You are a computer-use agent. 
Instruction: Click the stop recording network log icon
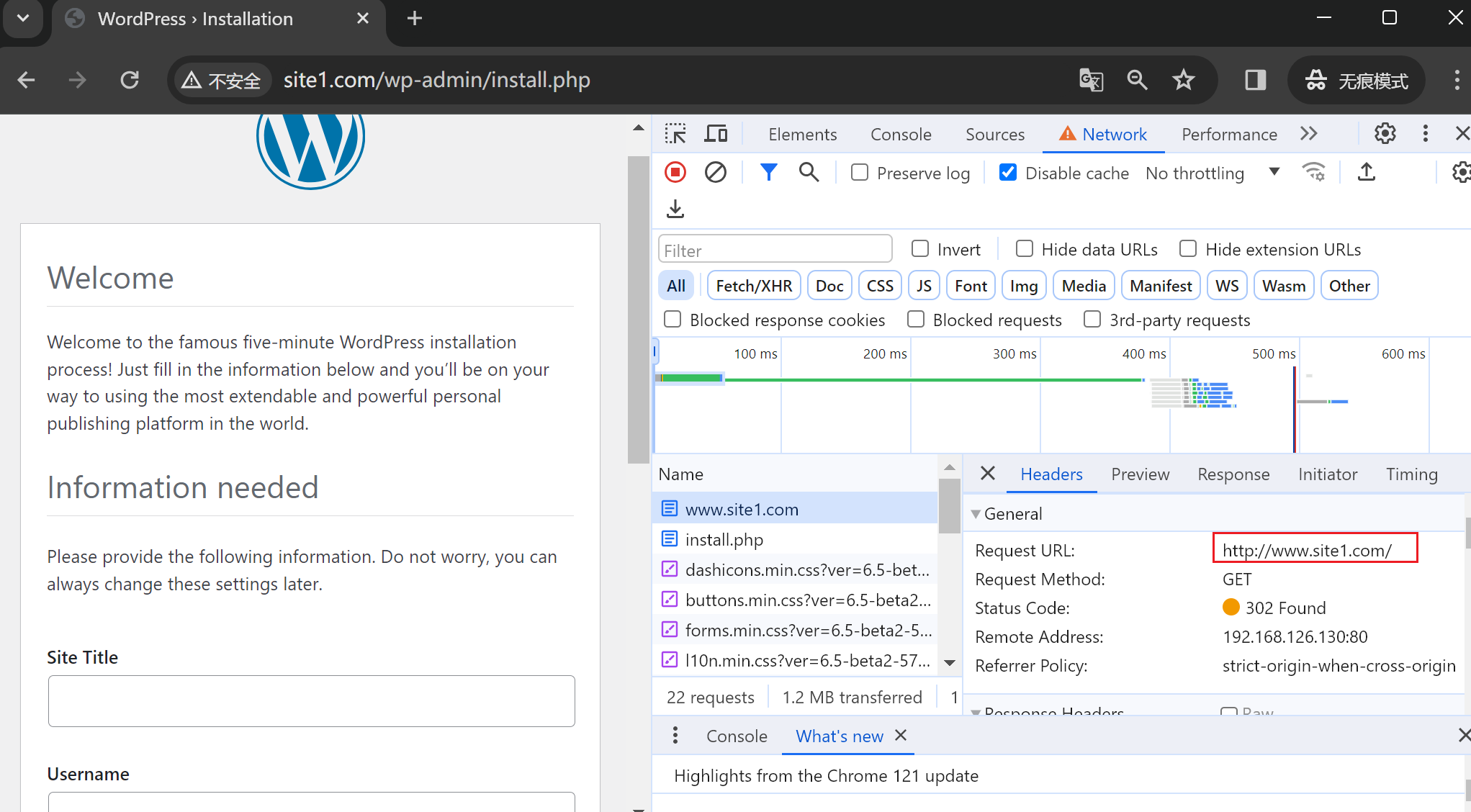pyautogui.click(x=675, y=173)
